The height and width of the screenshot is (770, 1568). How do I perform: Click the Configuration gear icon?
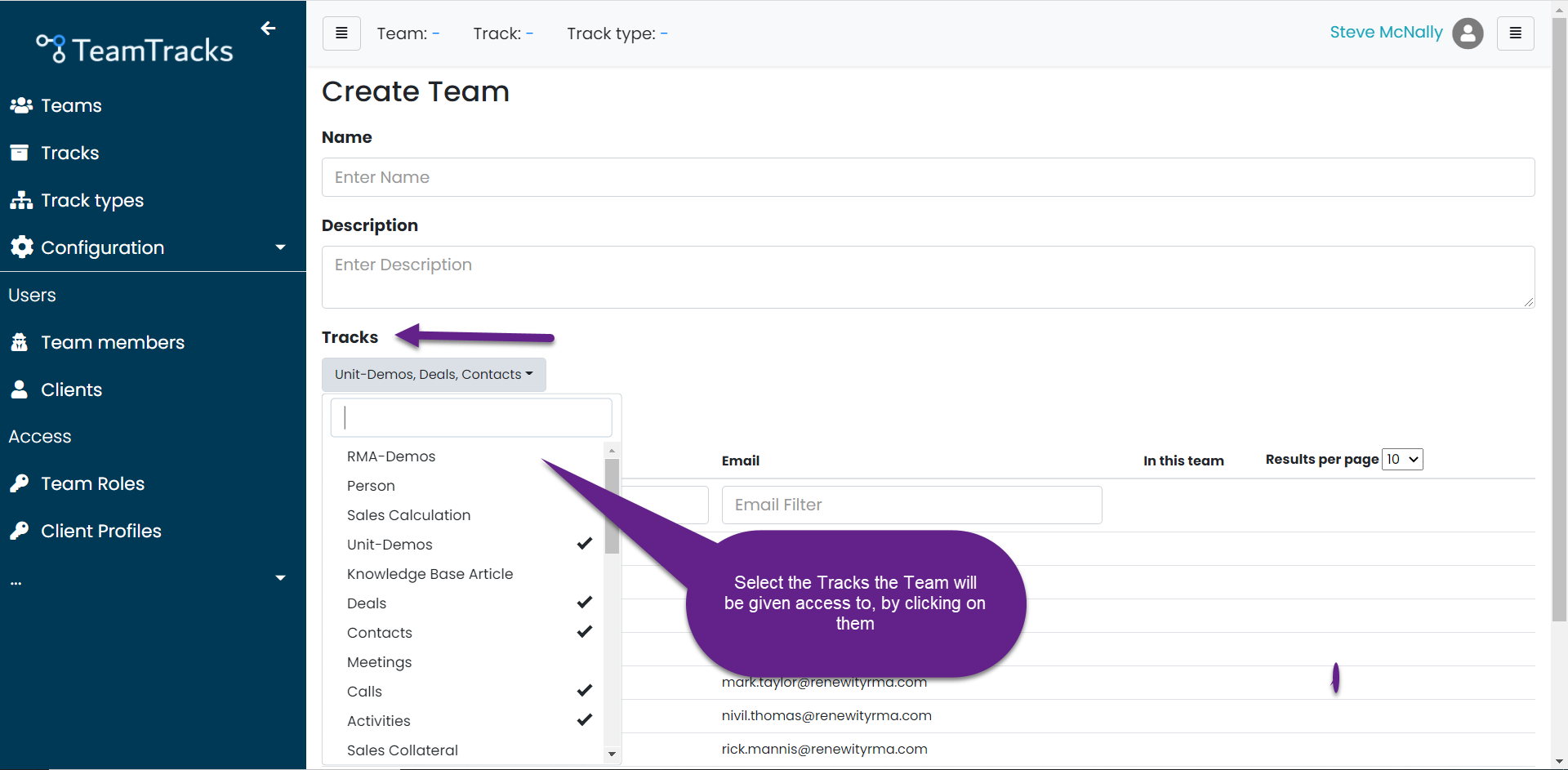[x=22, y=247]
